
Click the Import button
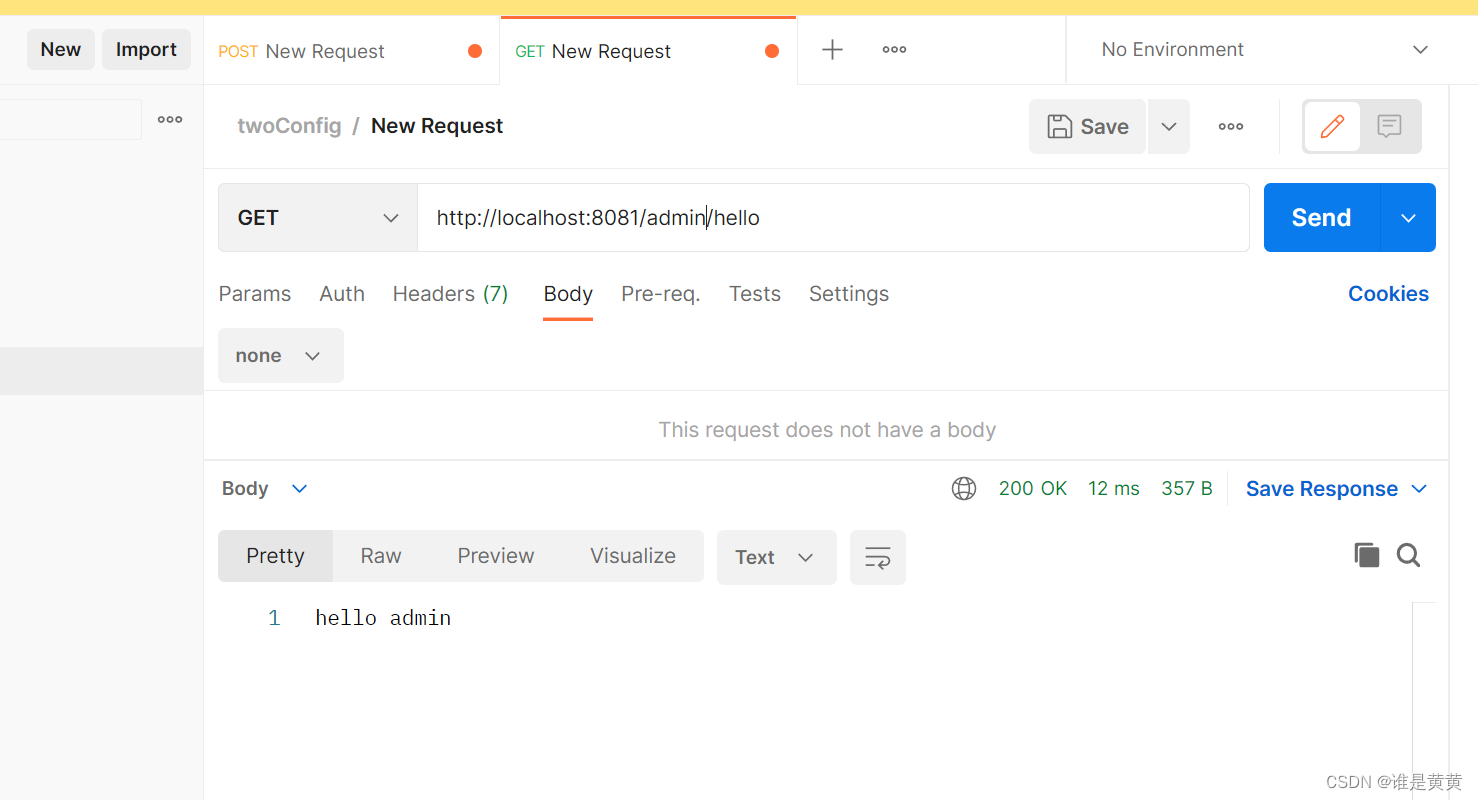[x=146, y=50]
